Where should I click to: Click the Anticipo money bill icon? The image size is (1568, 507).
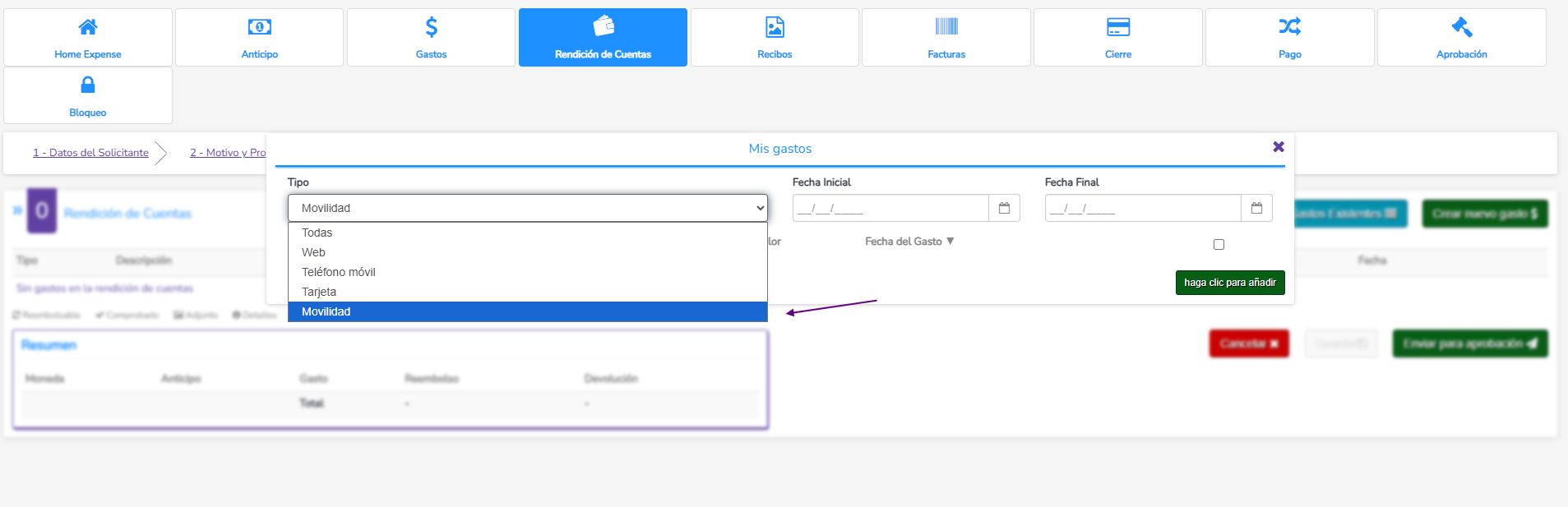point(259,27)
